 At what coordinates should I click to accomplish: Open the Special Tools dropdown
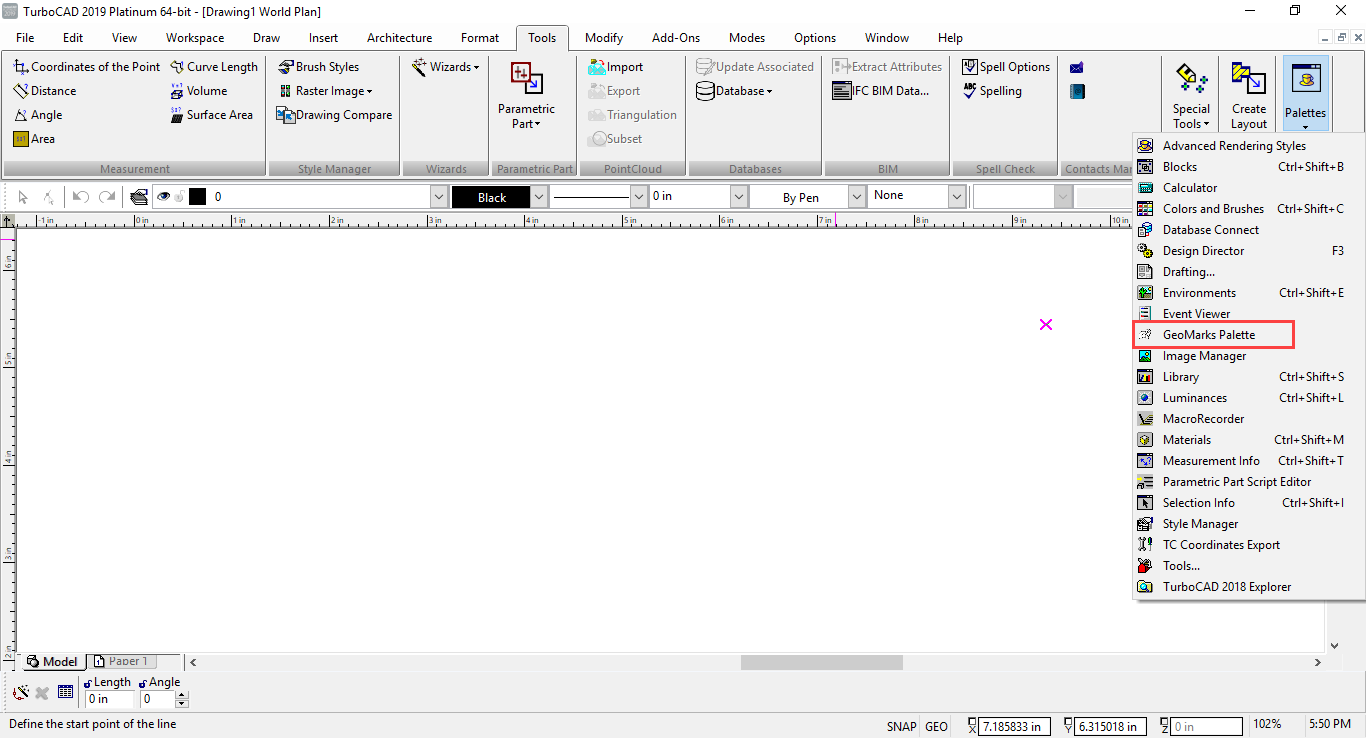click(x=1191, y=97)
